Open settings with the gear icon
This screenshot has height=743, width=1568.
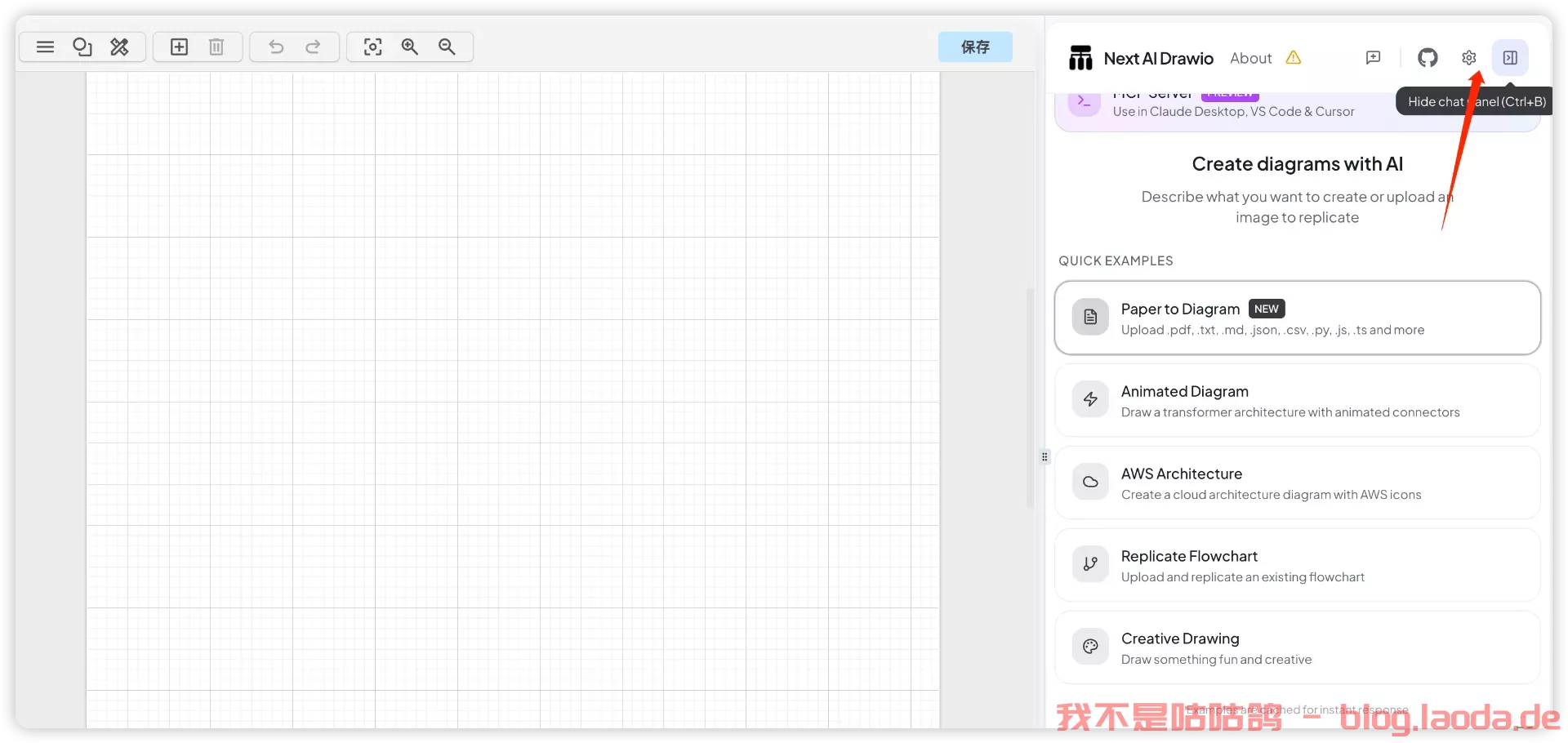pos(1468,58)
